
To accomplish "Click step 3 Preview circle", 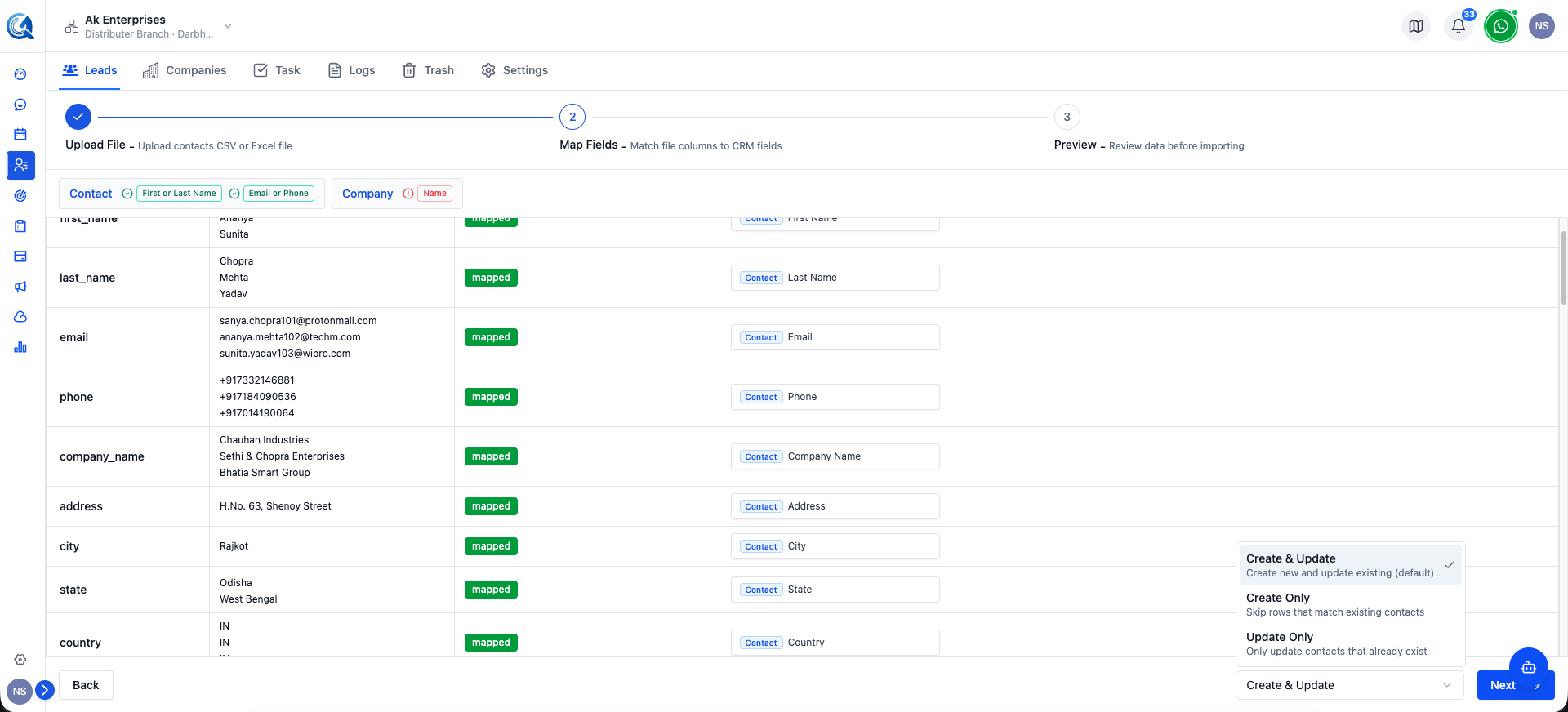I will (1067, 117).
